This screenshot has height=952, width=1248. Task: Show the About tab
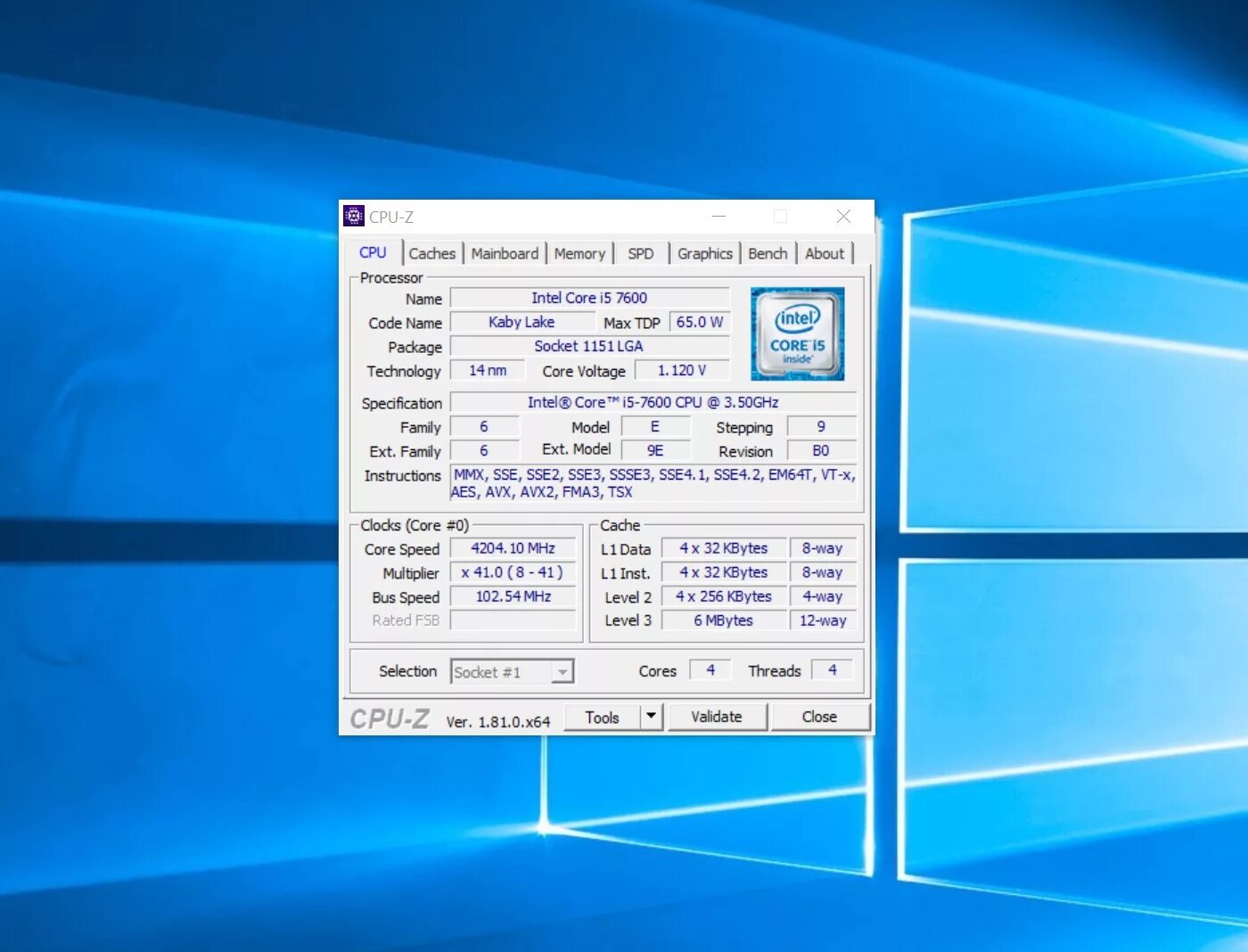[825, 253]
